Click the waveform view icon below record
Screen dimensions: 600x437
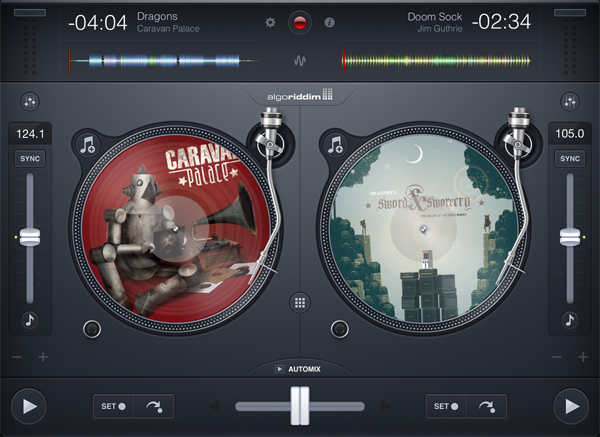[299, 60]
